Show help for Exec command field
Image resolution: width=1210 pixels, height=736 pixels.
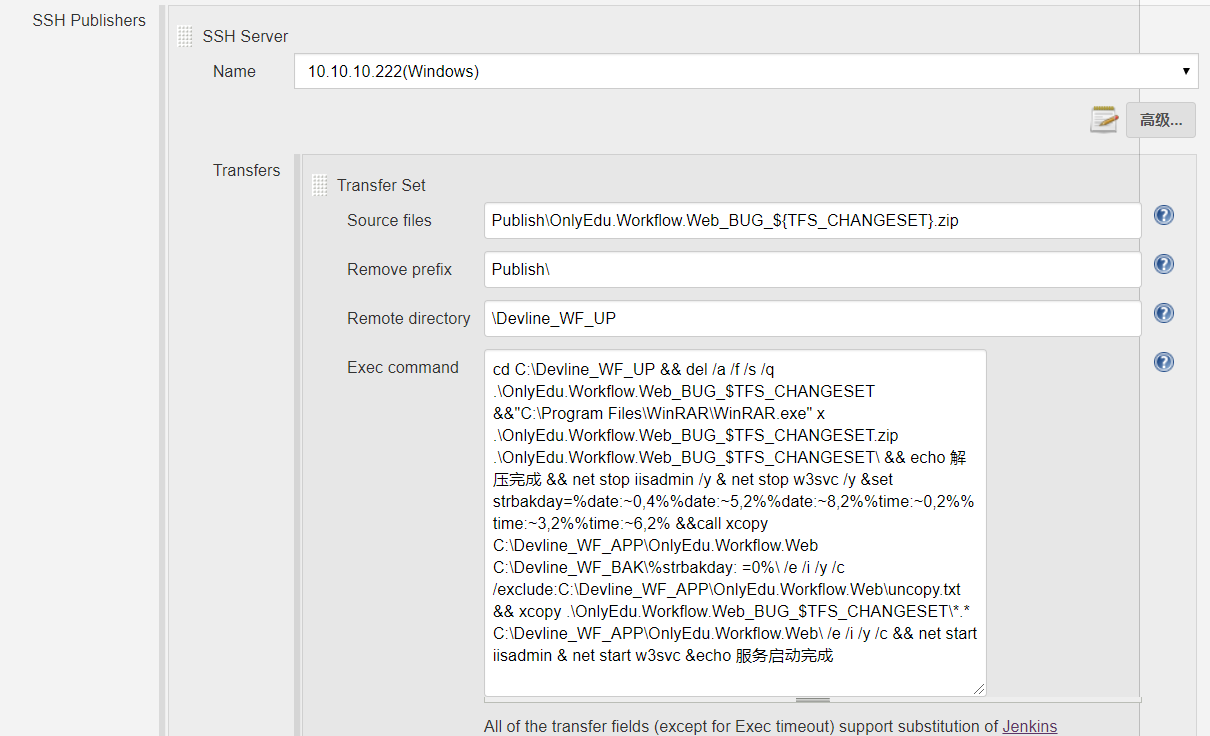(1163, 362)
